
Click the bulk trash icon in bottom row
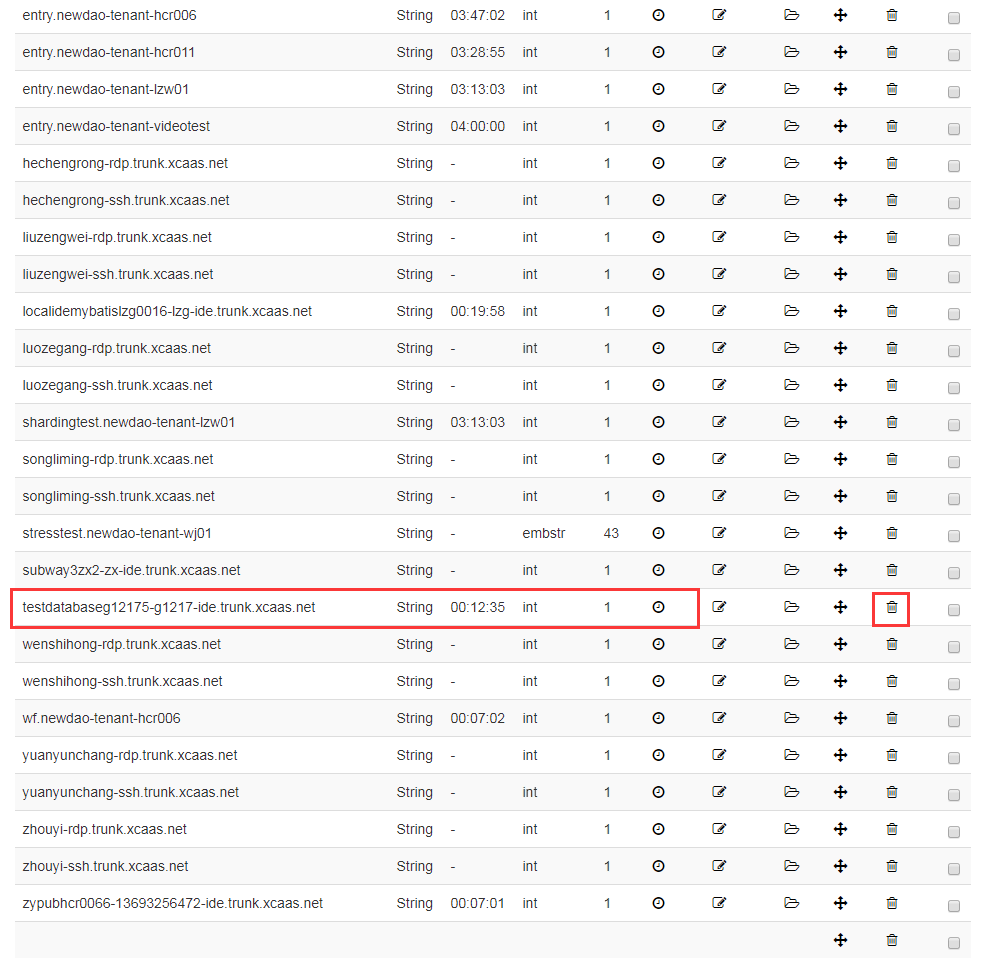892,940
